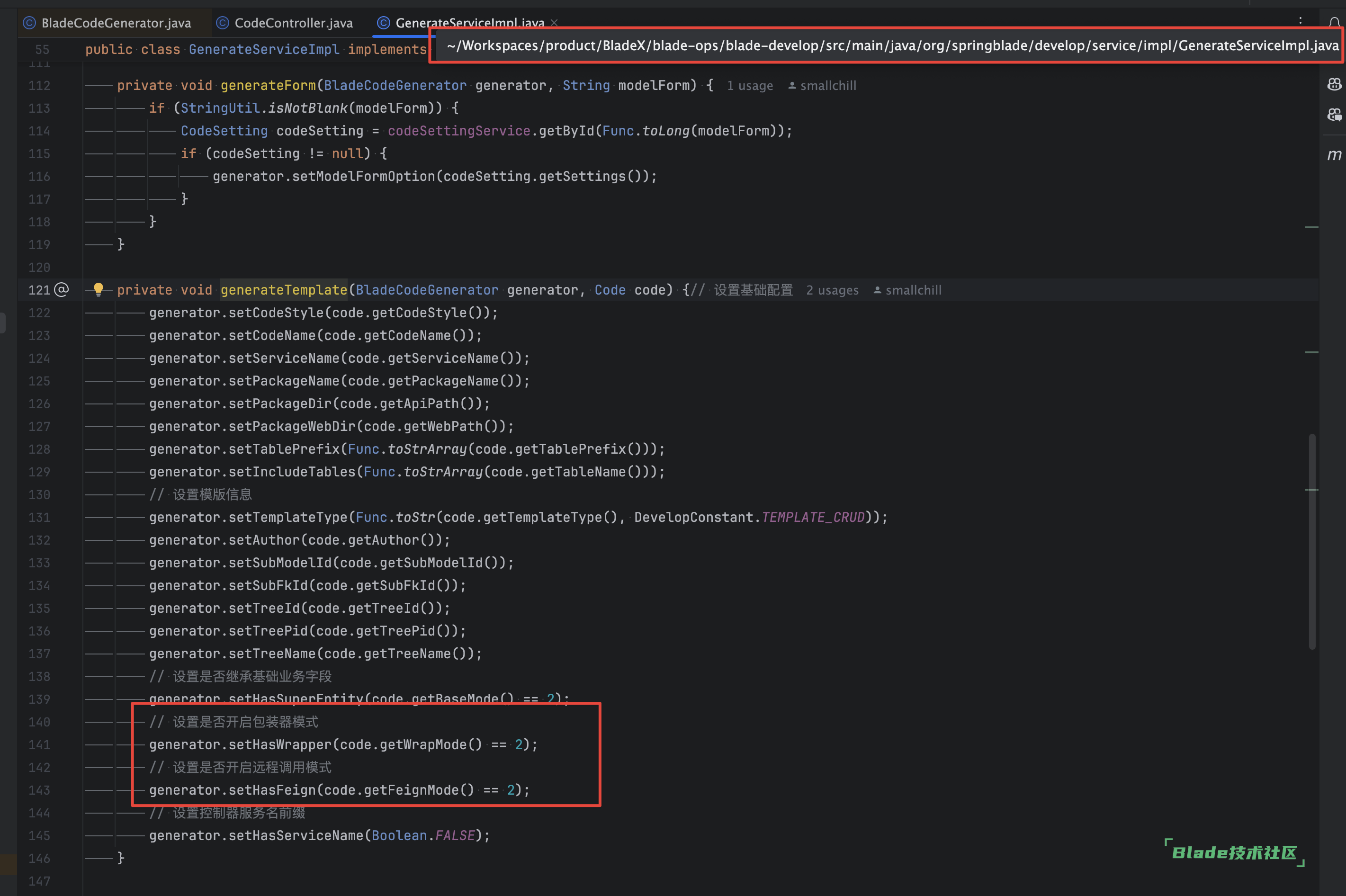Click the smallchill author hint beside generateForm
The height and width of the screenshot is (896, 1346).
point(822,86)
